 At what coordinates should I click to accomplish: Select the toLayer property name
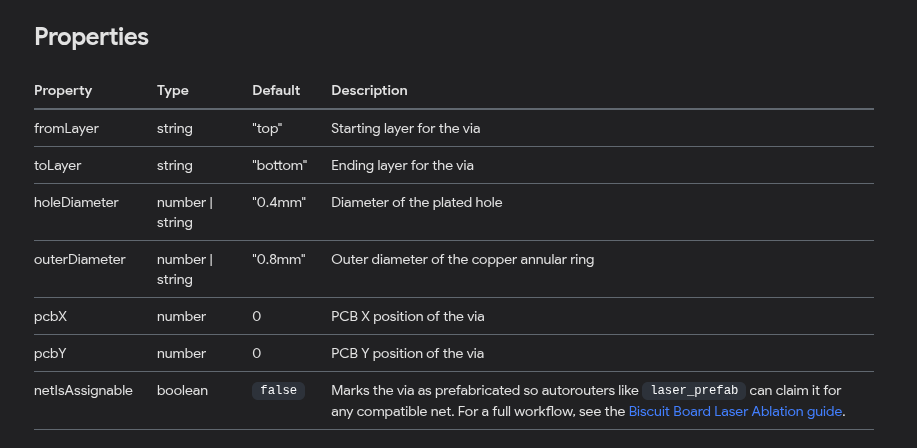coord(57,165)
